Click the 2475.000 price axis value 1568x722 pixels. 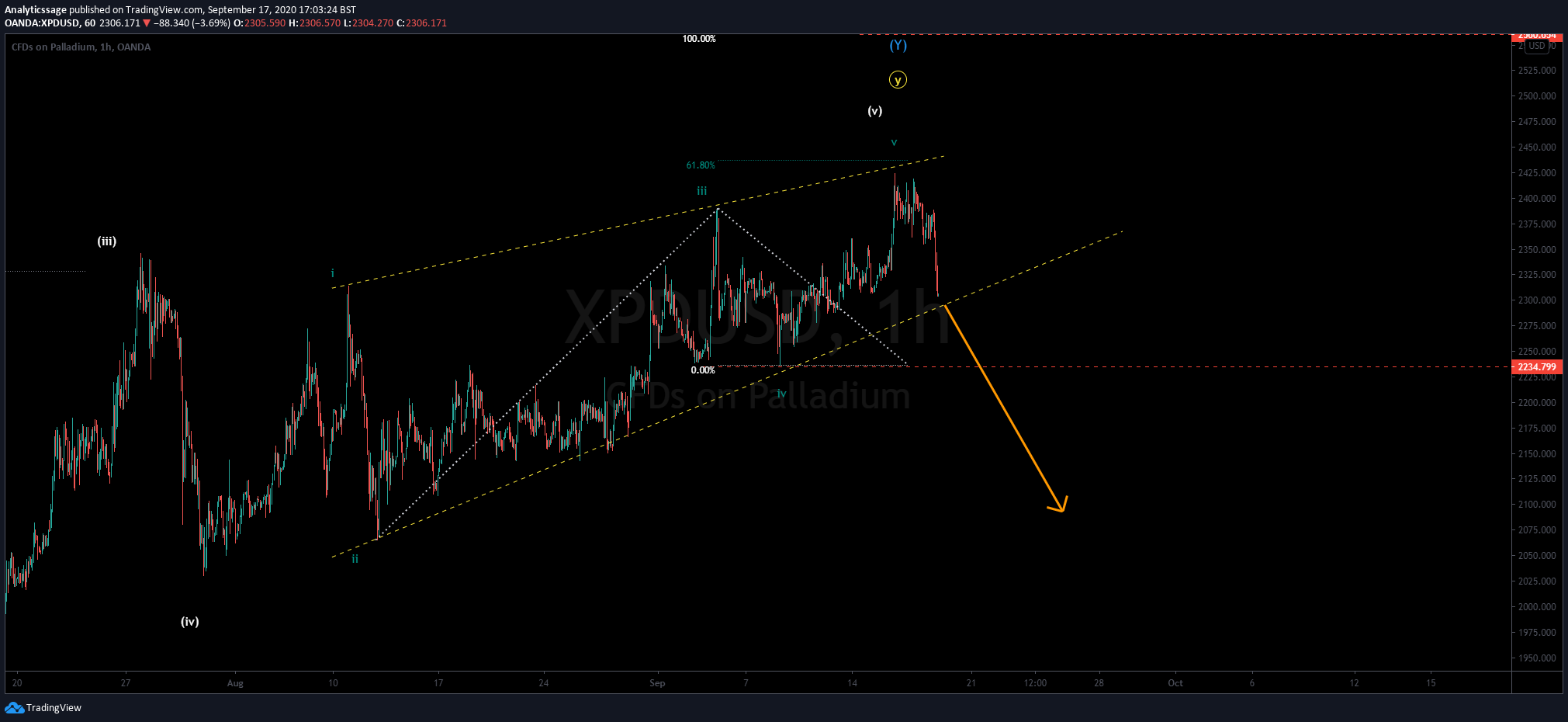pyautogui.click(x=1537, y=122)
